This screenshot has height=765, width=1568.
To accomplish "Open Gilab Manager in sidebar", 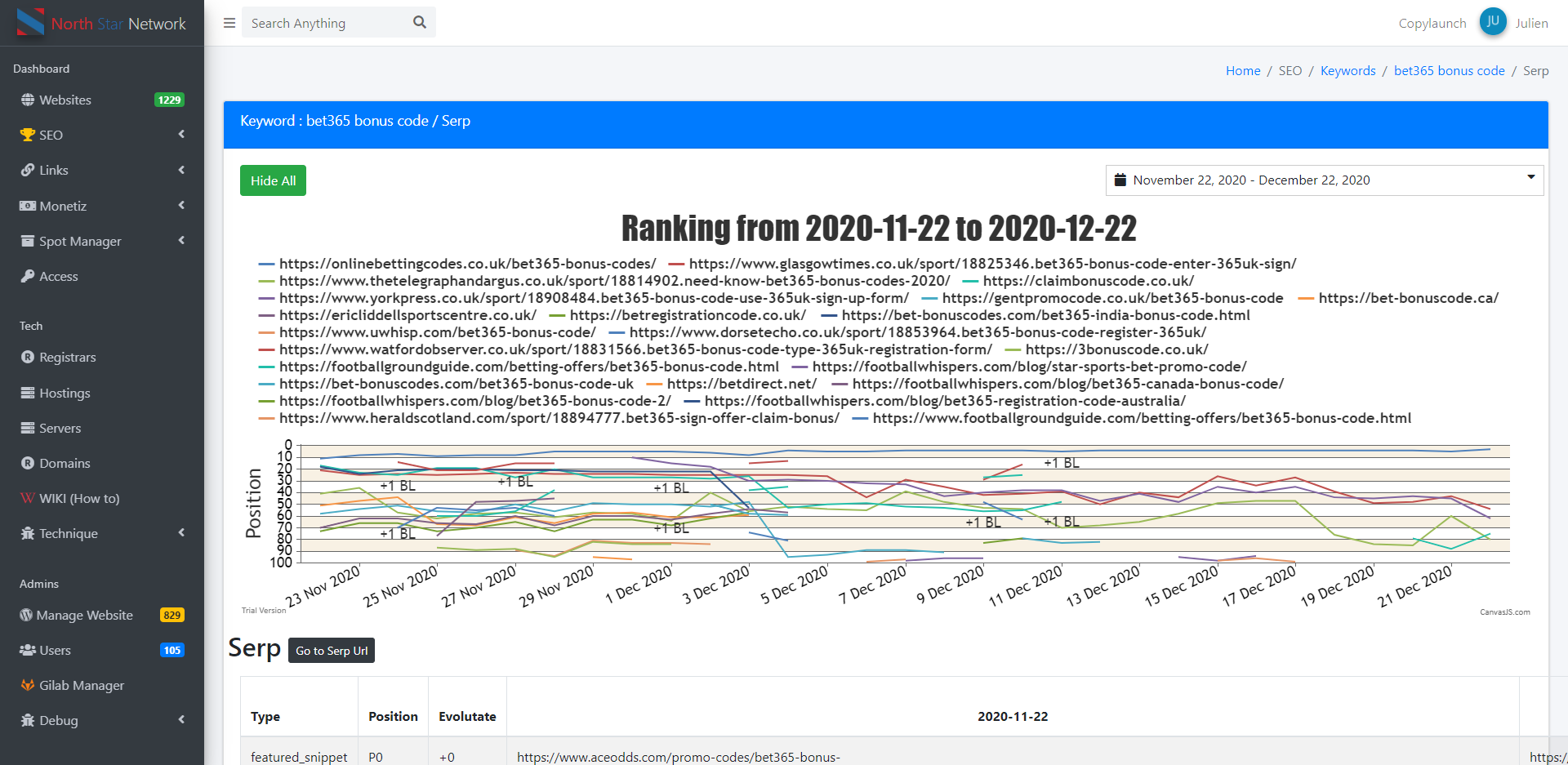I will click(x=82, y=686).
